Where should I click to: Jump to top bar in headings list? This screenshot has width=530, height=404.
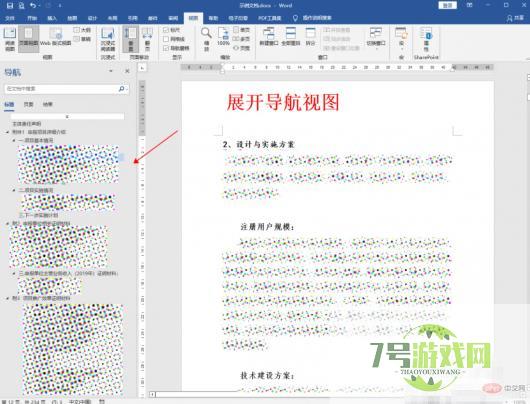67,116
